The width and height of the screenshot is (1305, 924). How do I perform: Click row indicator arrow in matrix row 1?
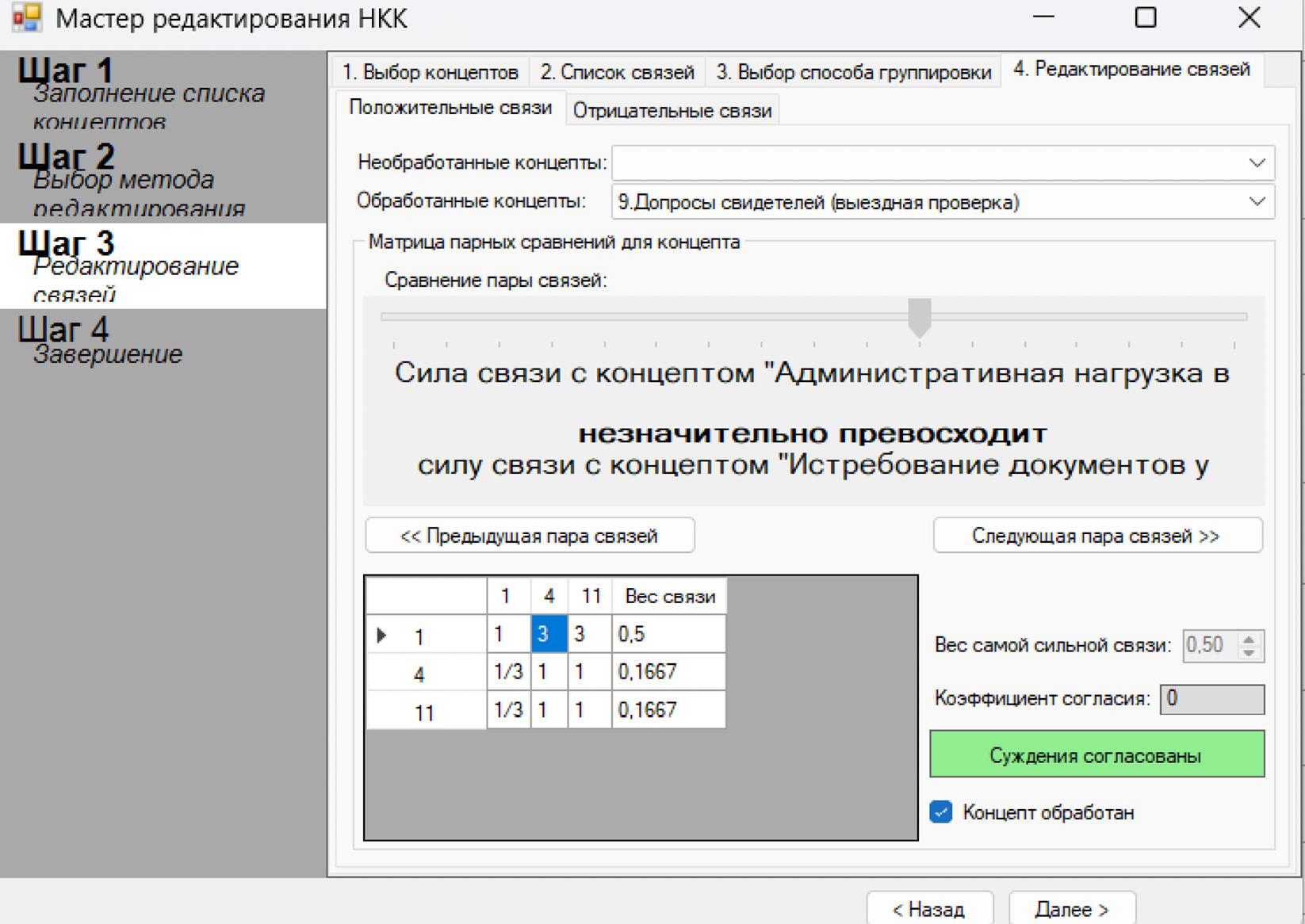(382, 635)
